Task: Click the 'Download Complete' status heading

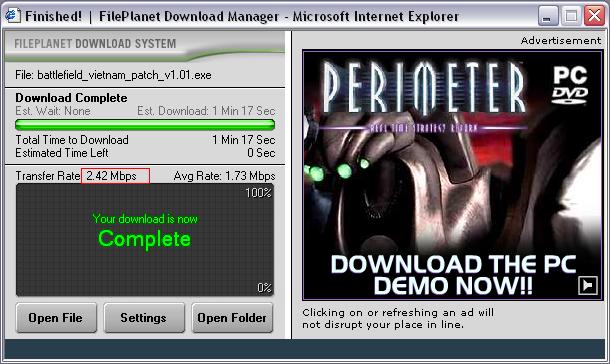Action: [71, 98]
